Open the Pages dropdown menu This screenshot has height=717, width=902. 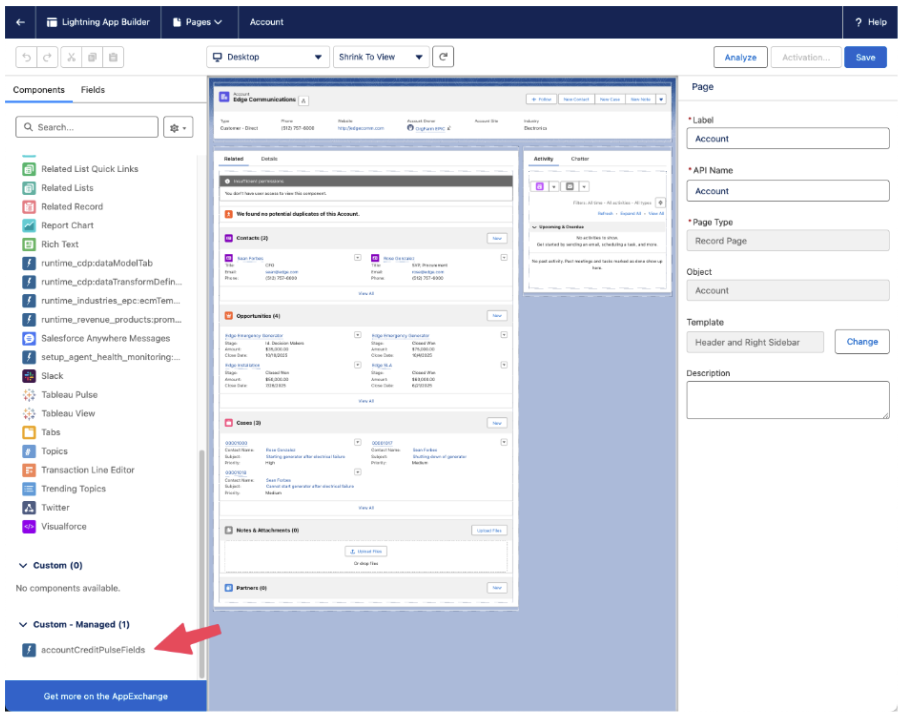click(x=198, y=22)
